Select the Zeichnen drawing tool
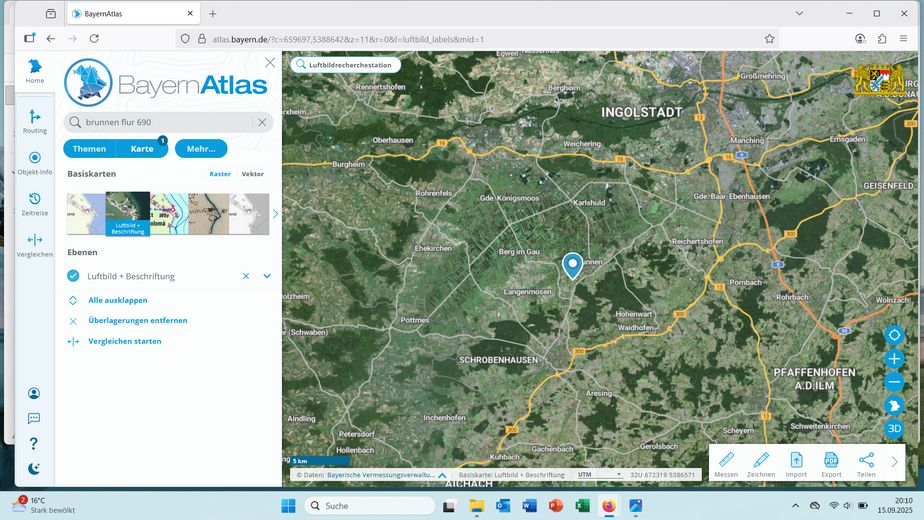The width and height of the screenshot is (924, 520). [761, 463]
